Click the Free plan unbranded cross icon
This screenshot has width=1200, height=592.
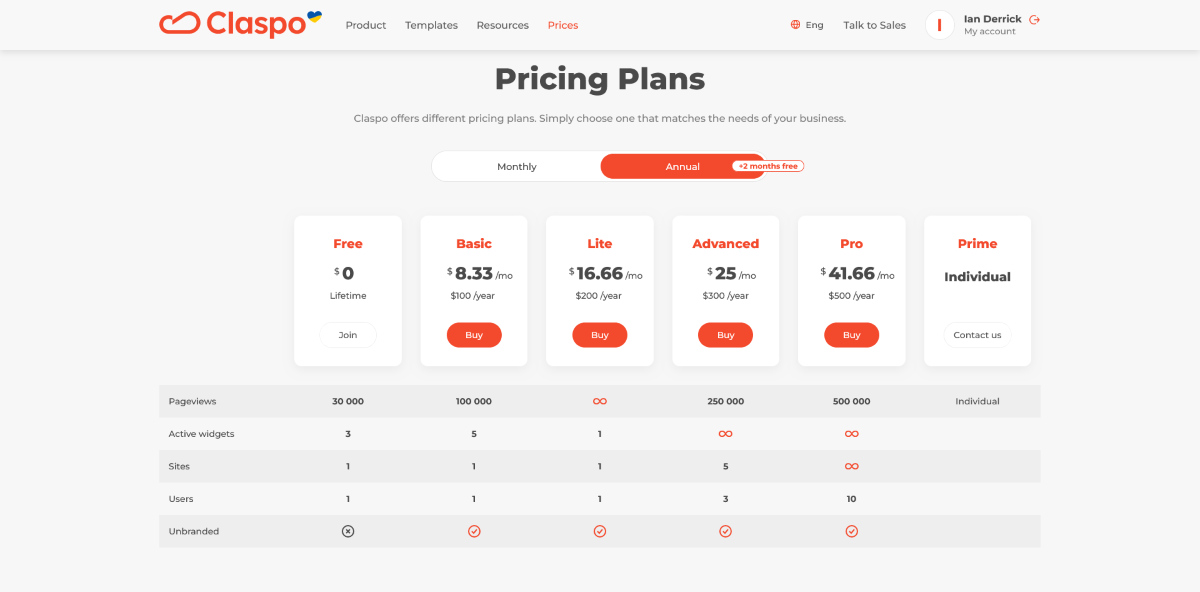point(348,531)
